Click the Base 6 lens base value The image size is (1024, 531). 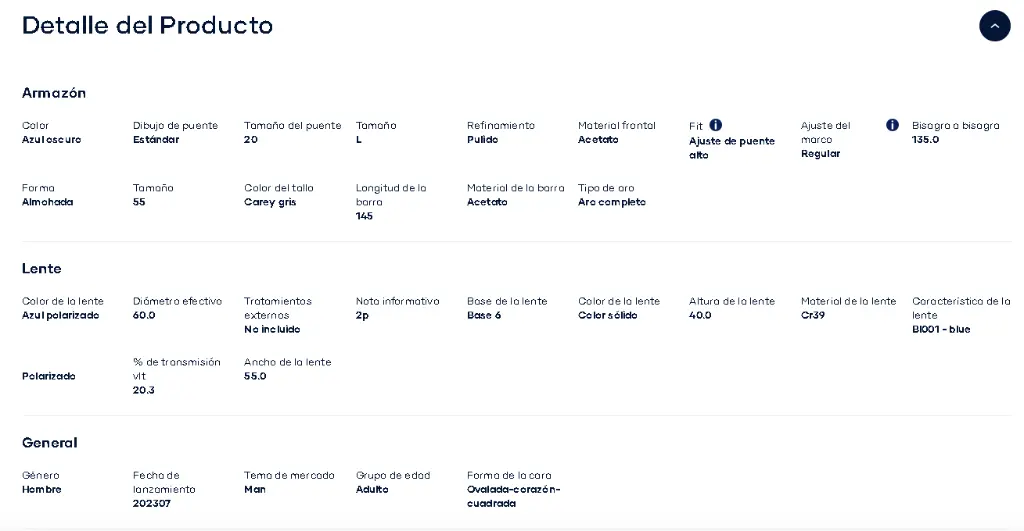484,315
